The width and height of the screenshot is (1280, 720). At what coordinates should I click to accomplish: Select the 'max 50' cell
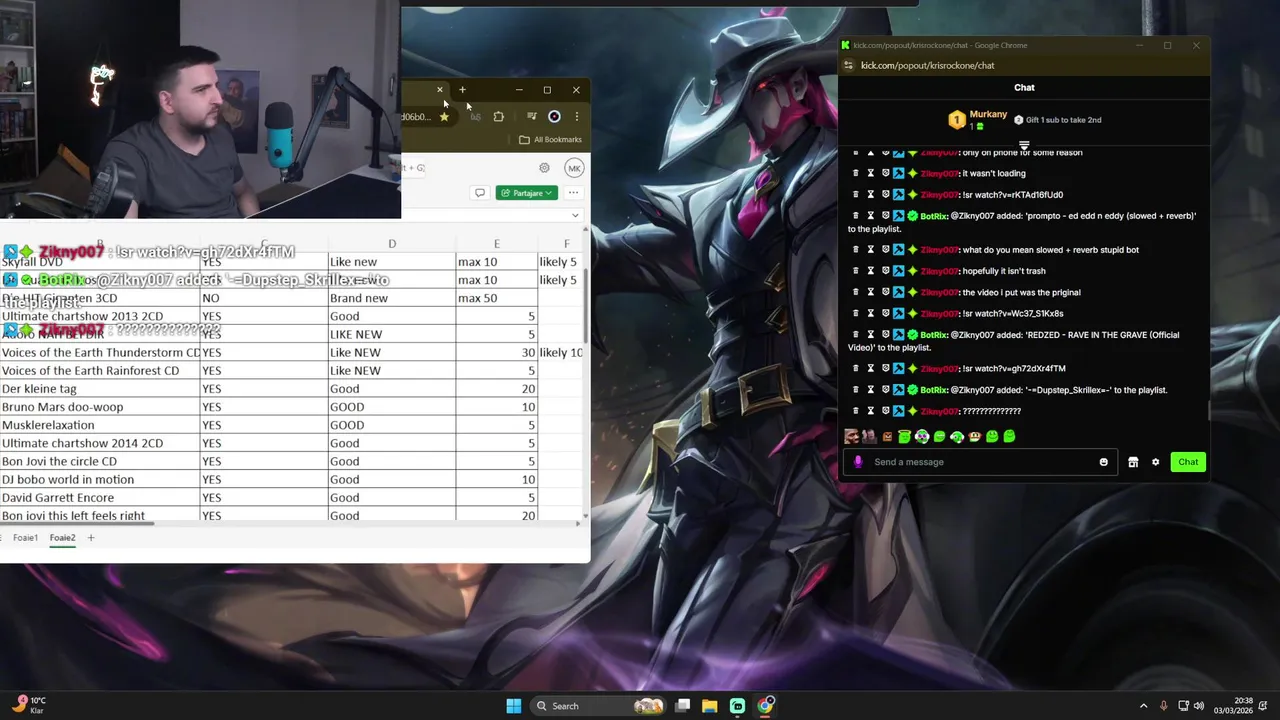tap(496, 298)
